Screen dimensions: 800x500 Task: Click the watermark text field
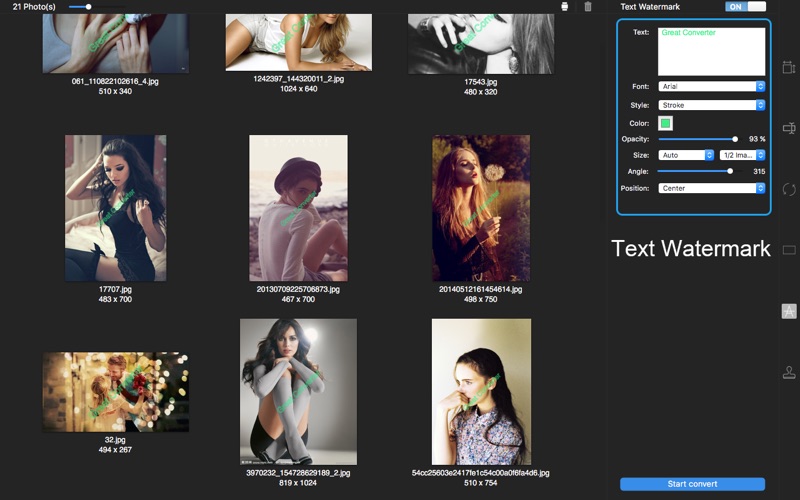coord(711,52)
